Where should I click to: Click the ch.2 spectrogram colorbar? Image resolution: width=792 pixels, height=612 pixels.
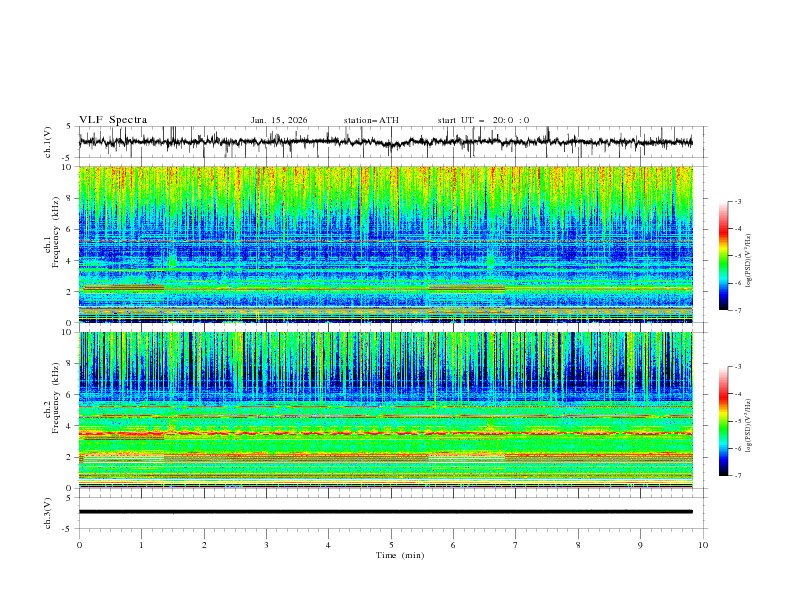point(723,421)
